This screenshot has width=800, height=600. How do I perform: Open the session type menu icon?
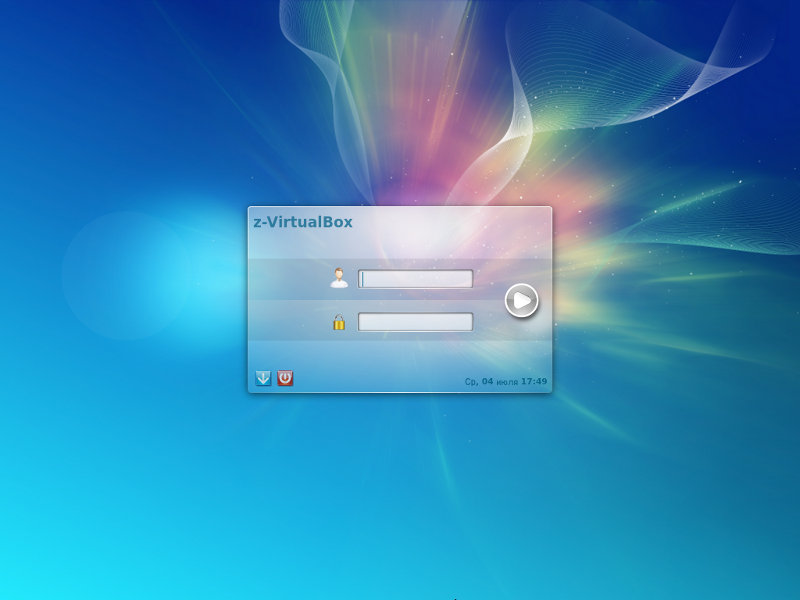coord(263,378)
